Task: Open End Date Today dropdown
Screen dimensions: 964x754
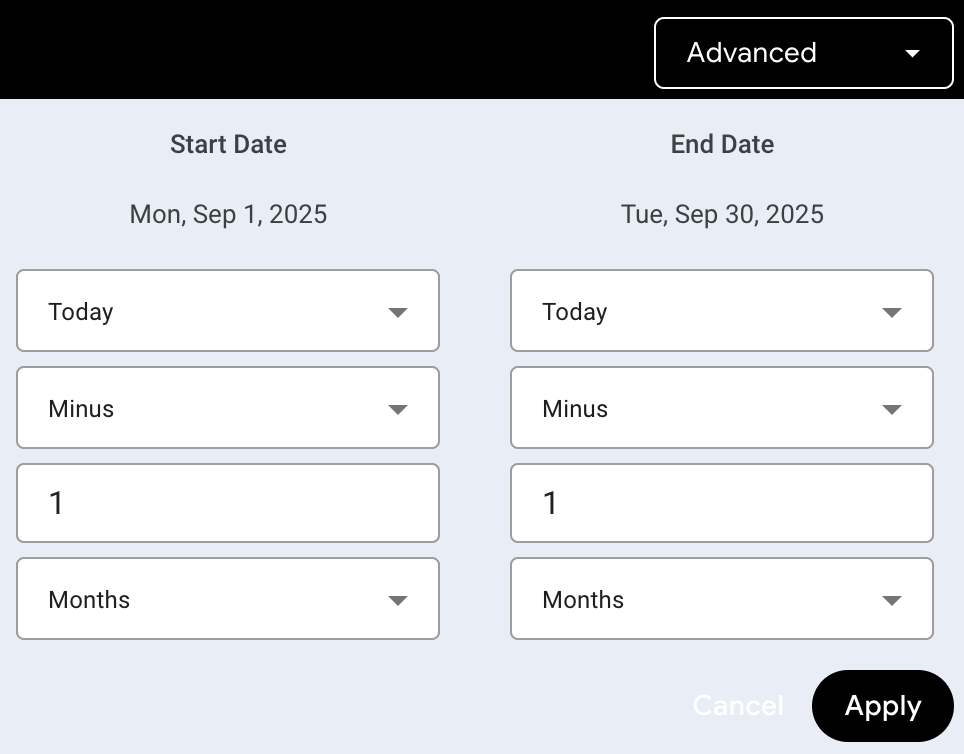Action: coord(722,311)
